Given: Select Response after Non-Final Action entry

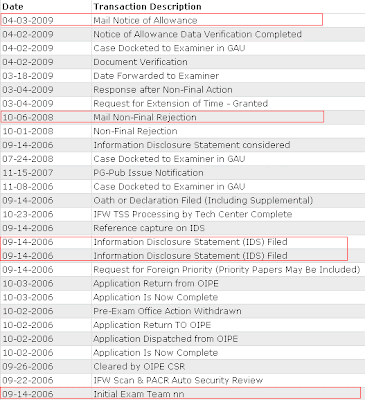Looking at the screenshot, I should click(x=163, y=90).
